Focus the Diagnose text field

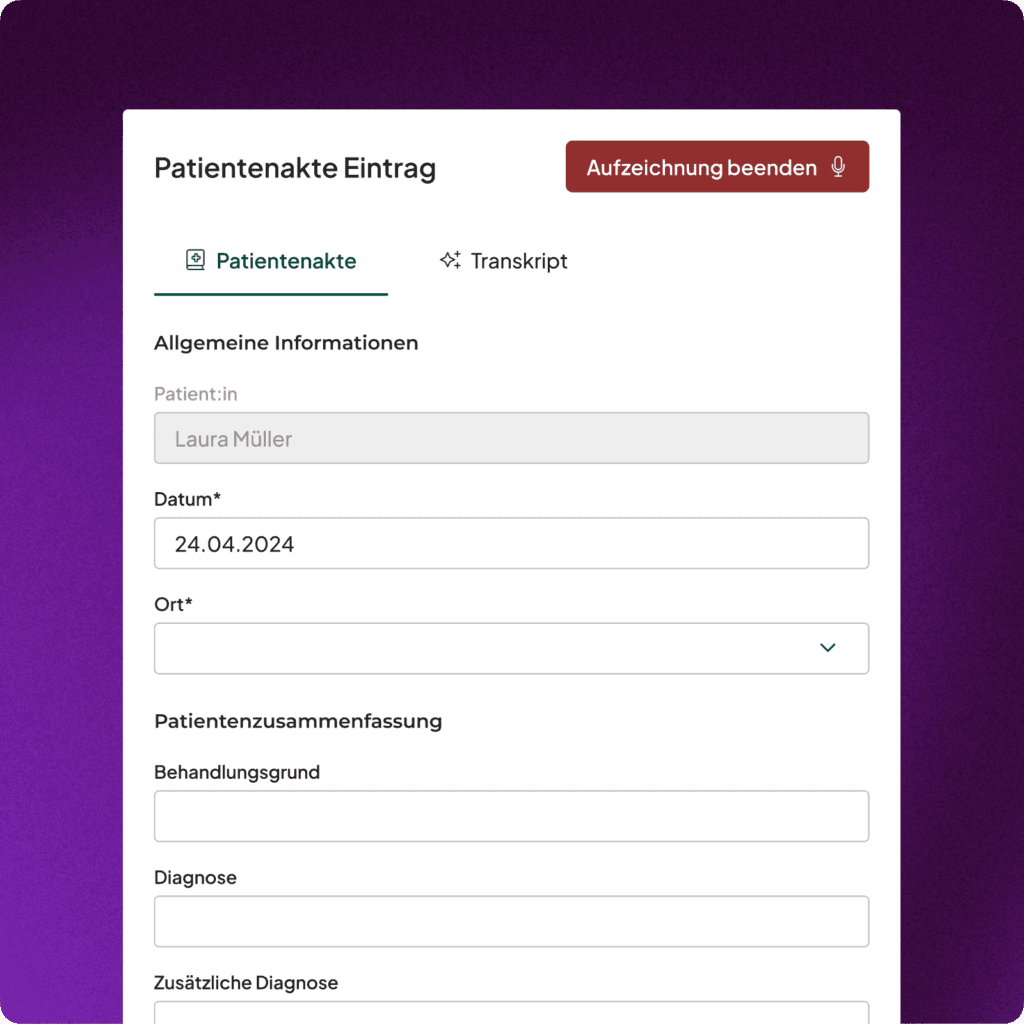click(511, 921)
